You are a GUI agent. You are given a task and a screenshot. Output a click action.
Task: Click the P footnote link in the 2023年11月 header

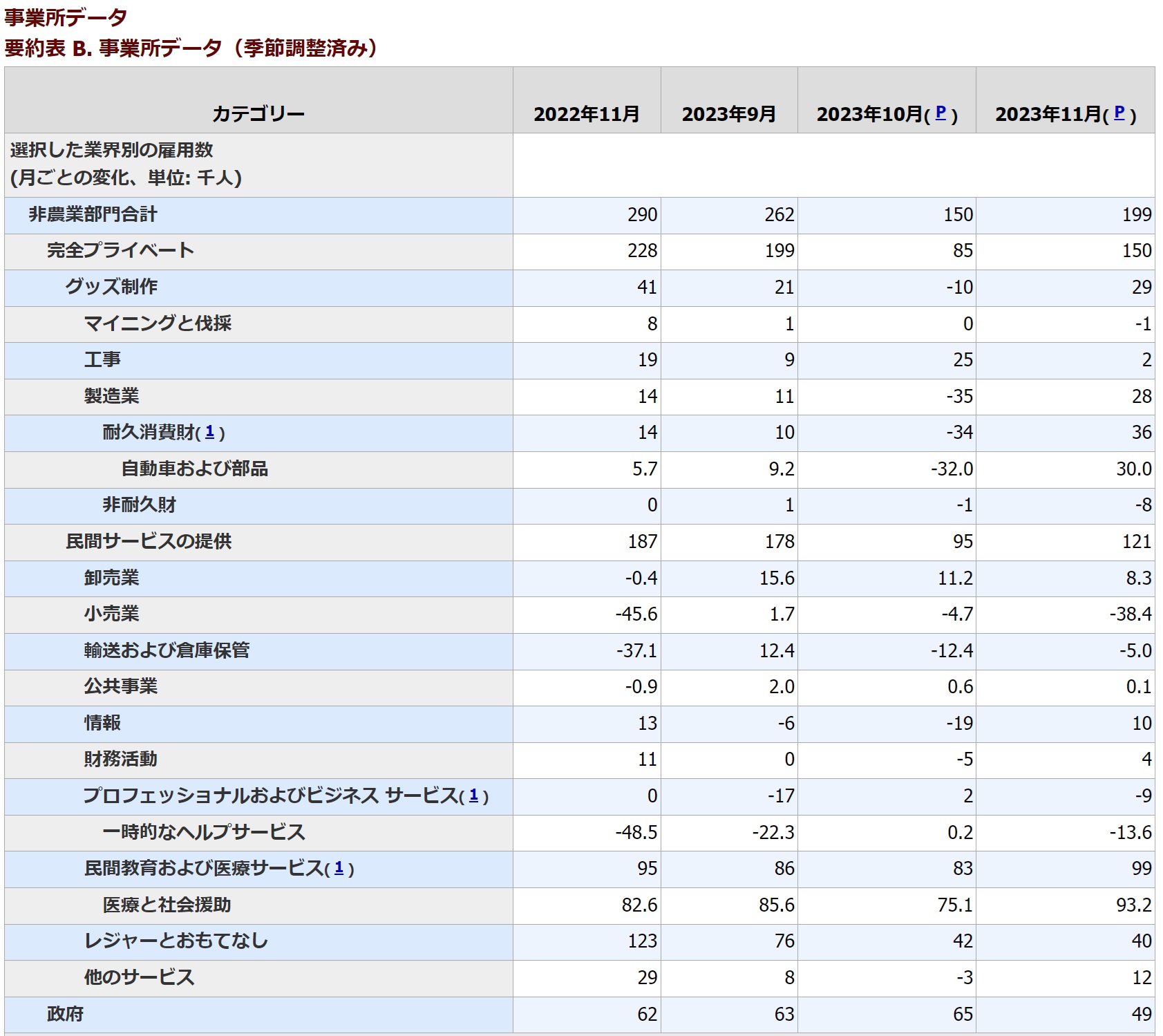point(1119,113)
